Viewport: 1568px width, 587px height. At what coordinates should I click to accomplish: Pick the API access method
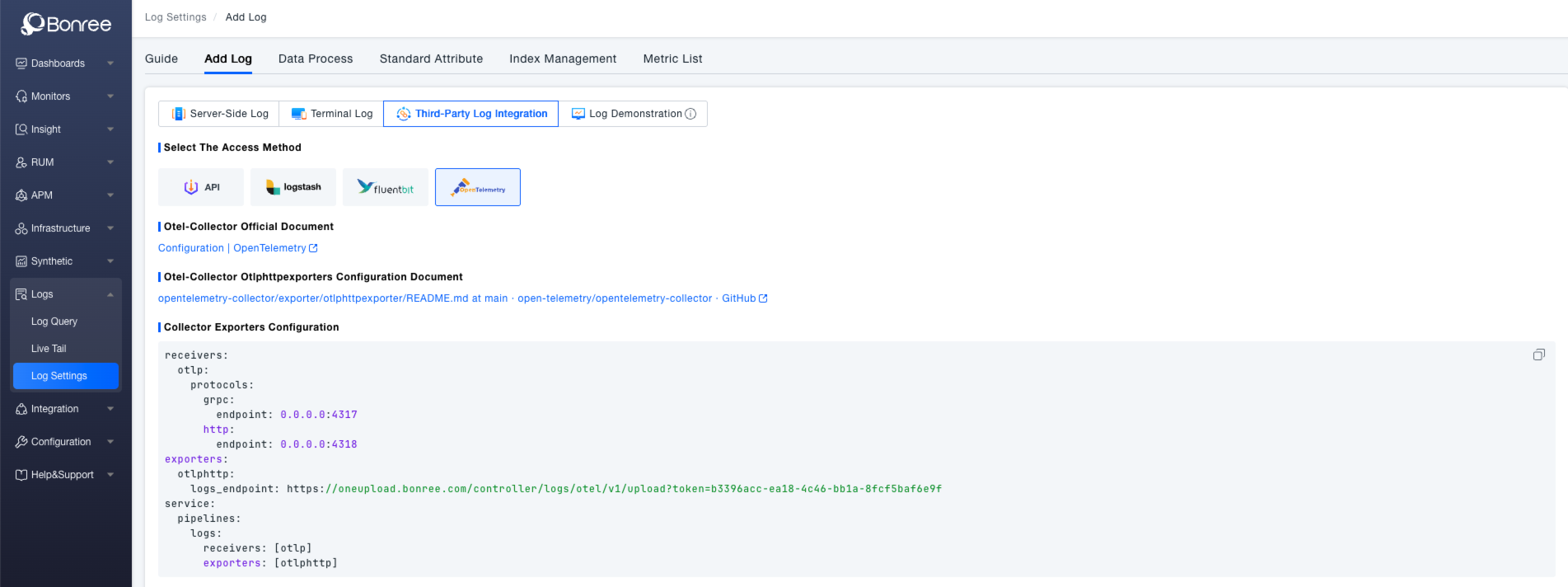click(201, 187)
